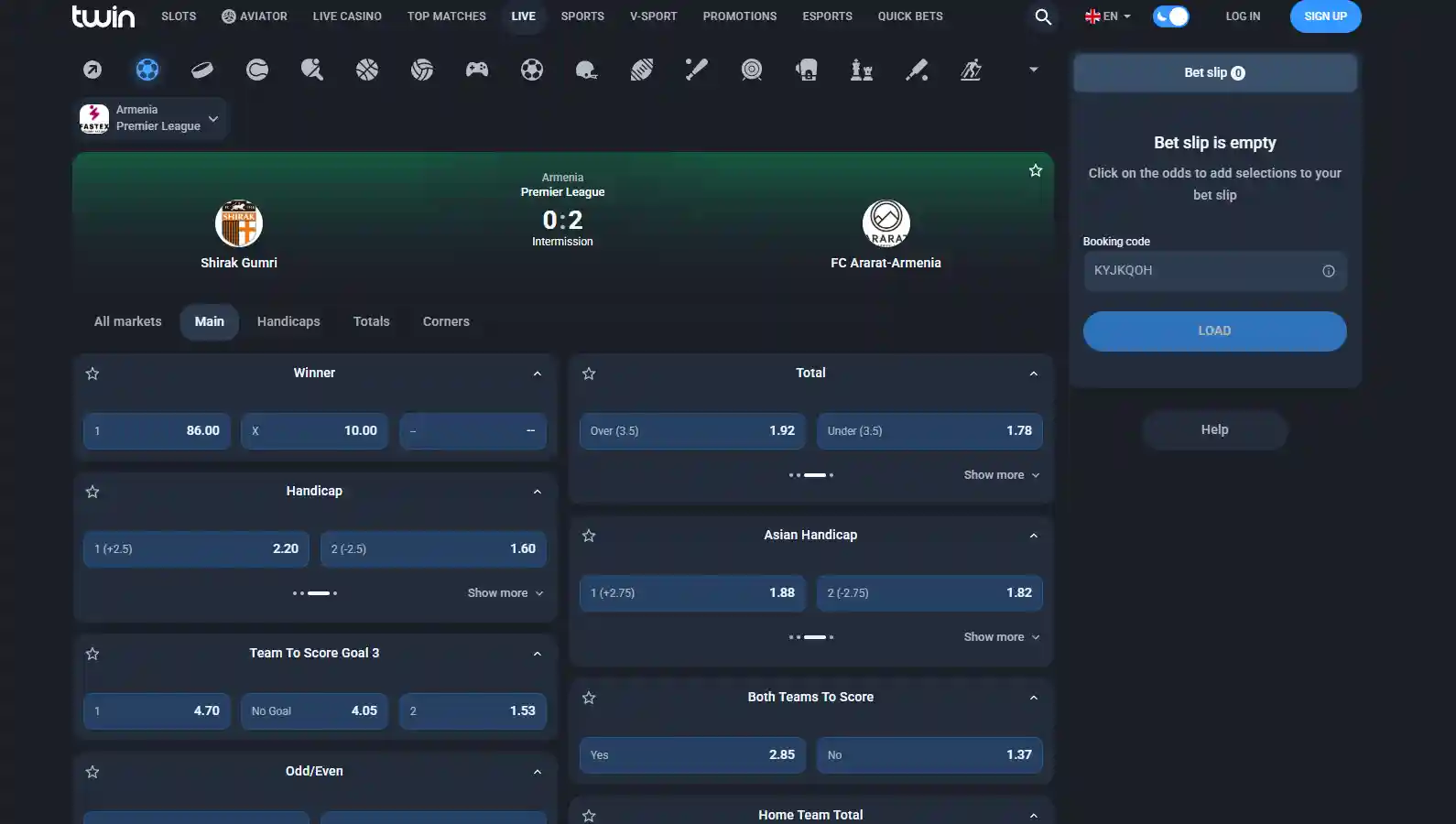
Task: Select the tennis ball sport icon
Action: click(257, 70)
